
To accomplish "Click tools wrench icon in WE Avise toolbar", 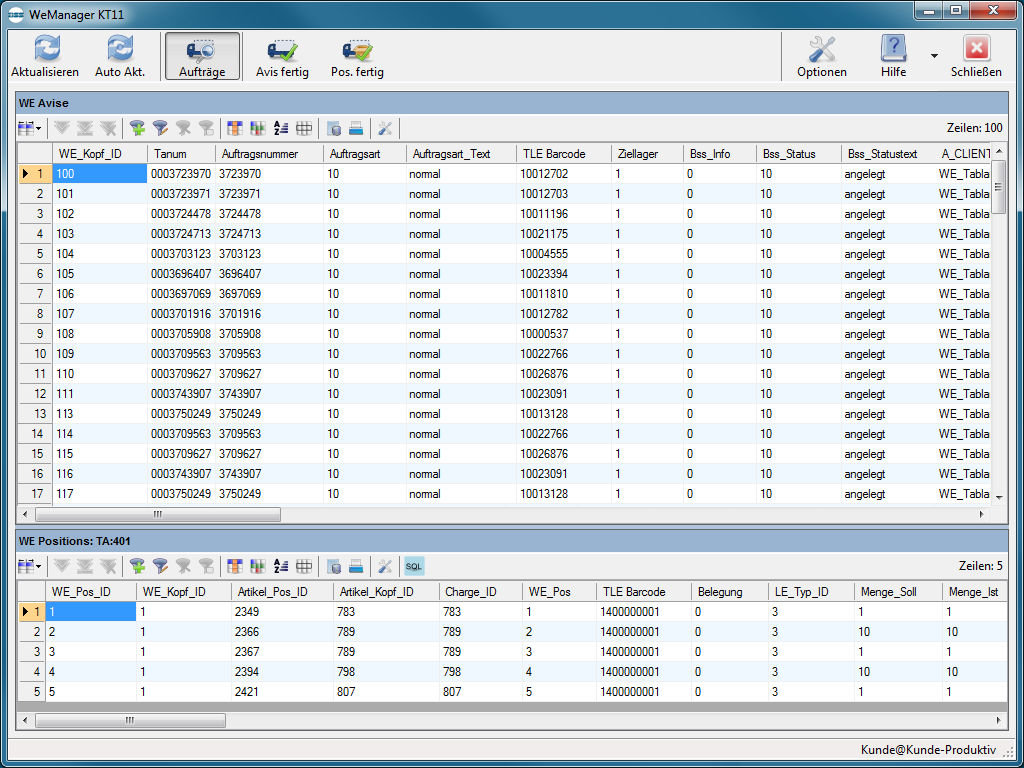I will click(385, 129).
